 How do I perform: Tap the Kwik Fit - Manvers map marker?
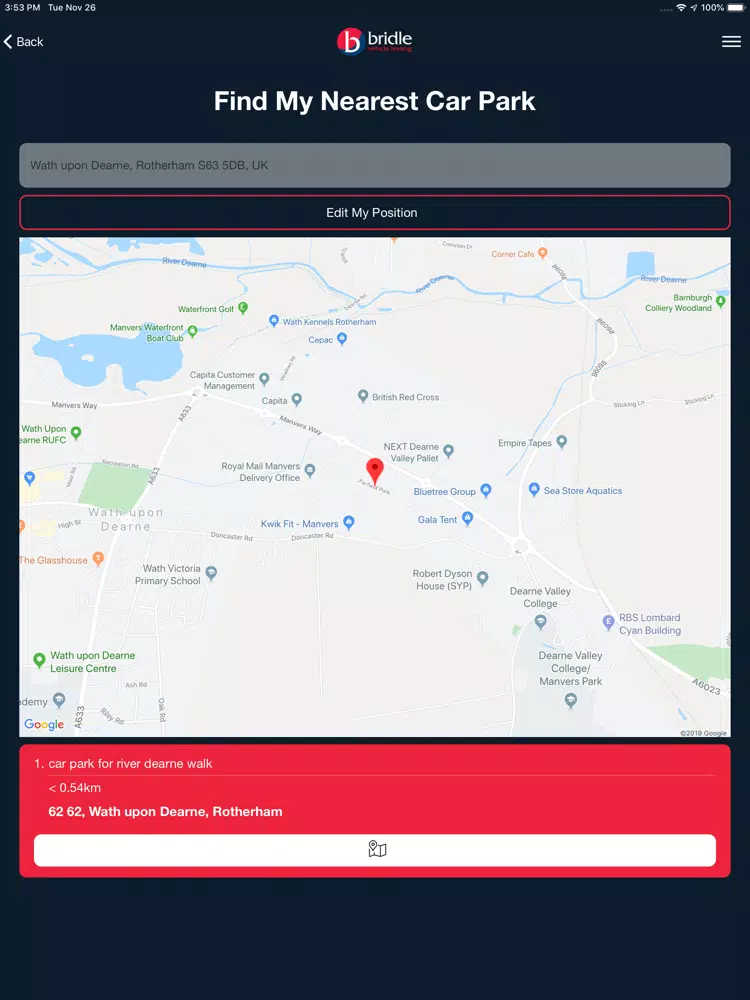click(x=349, y=522)
